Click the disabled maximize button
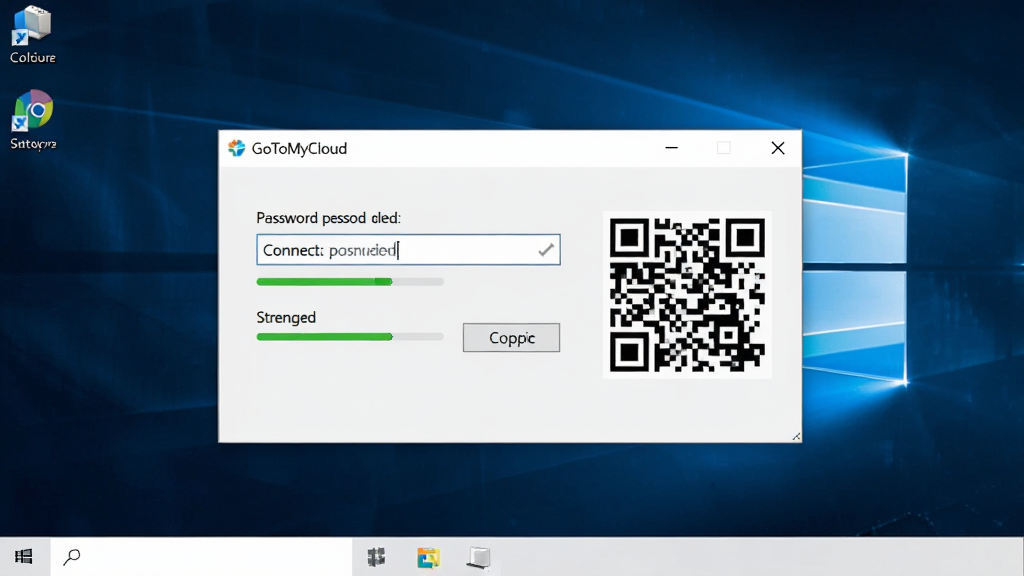1024x576 pixels. tap(724, 148)
